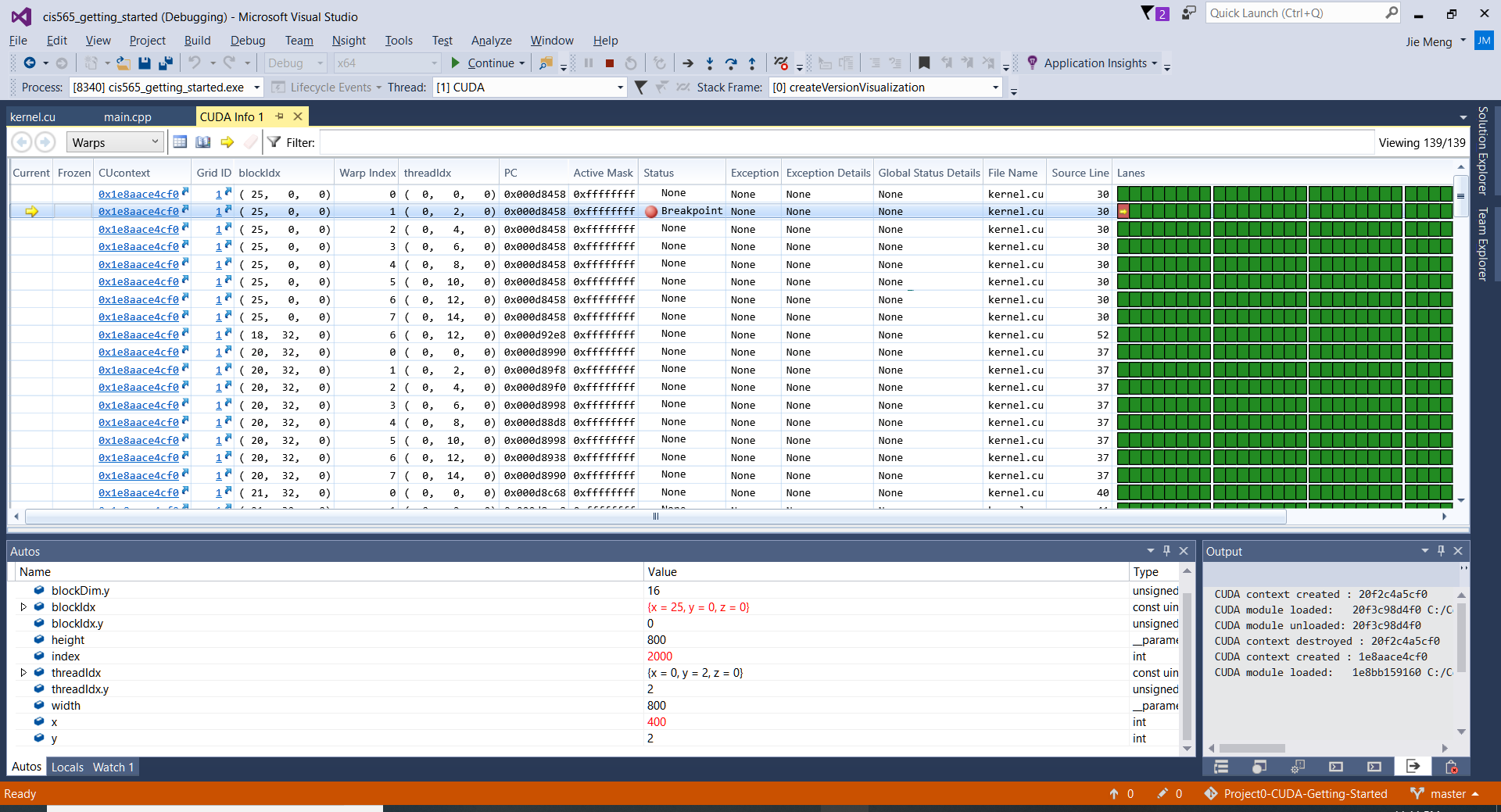The image size is (1501, 812).
Task: Open the Continue button dropdown arrow
Action: point(522,63)
